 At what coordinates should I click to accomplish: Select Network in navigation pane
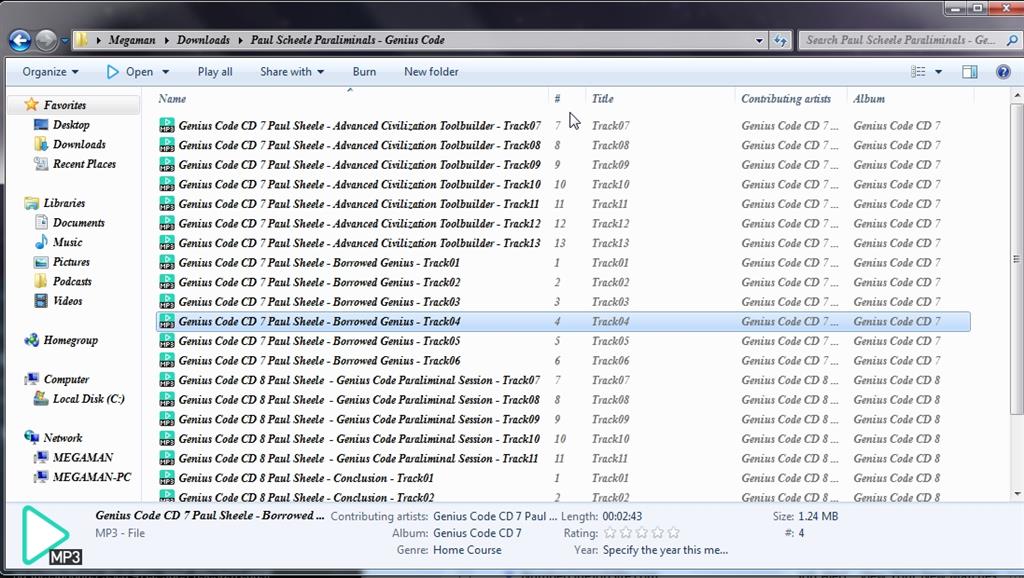(63, 438)
